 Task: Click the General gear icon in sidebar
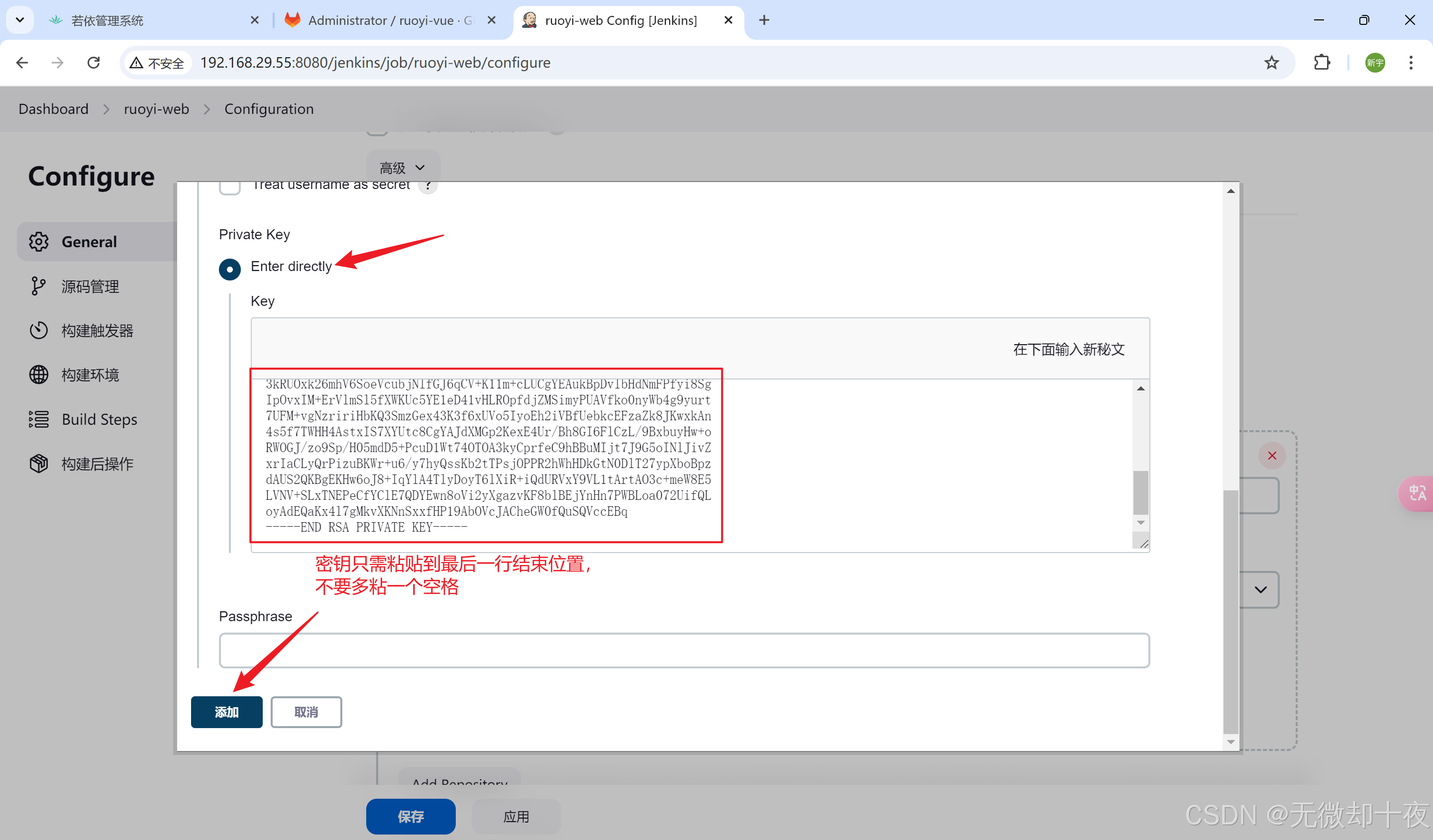click(39, 242)
